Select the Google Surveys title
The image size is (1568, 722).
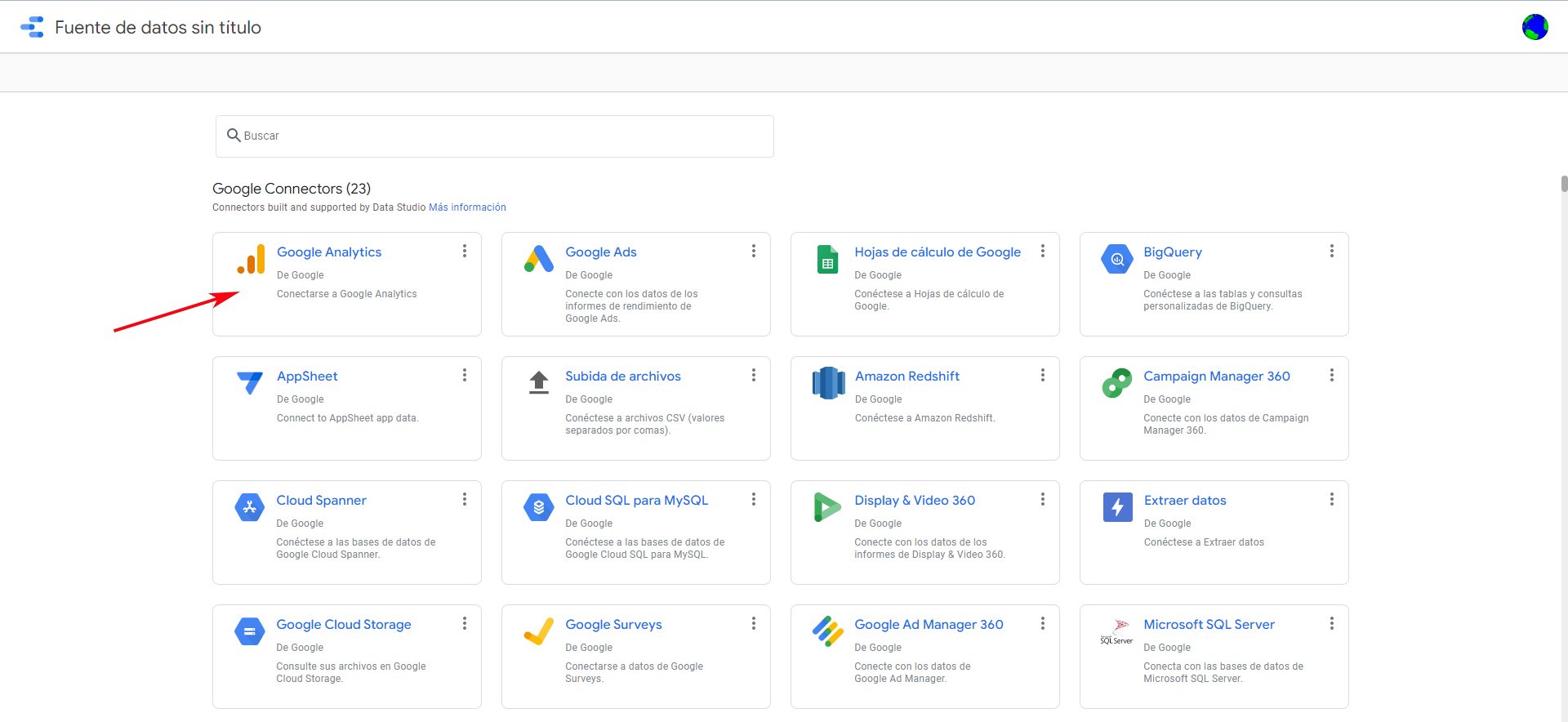(x=613, y=625)
